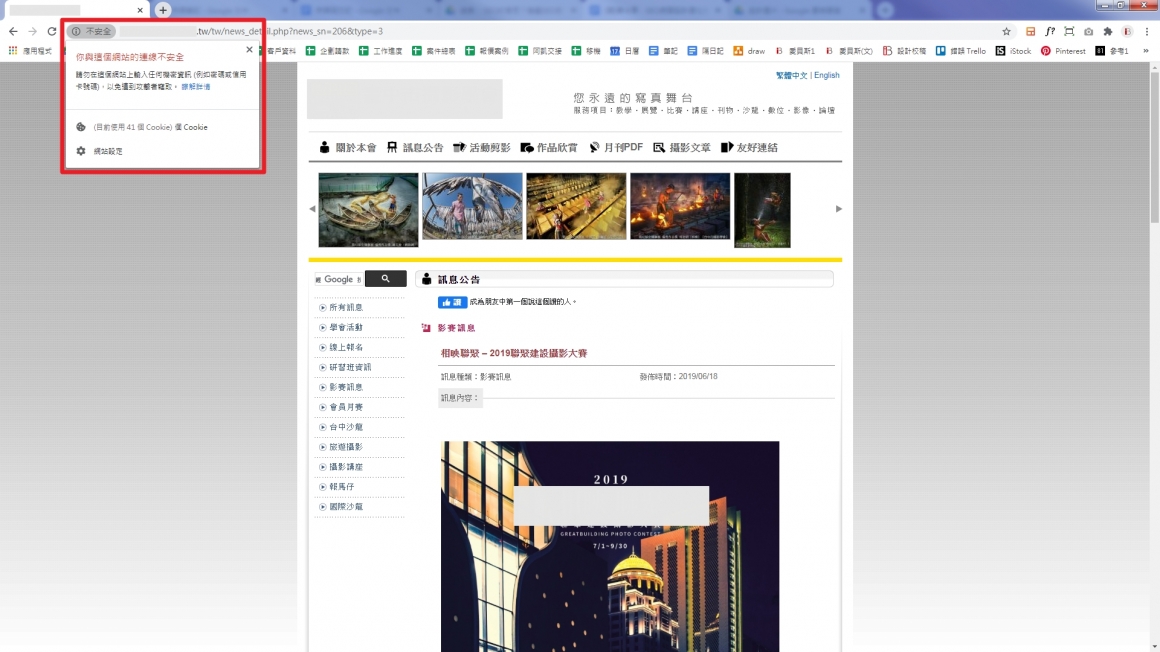Open the boats photo thumbnail
This screenshot has height=652, width=1160.
click(x=368, y=210)
